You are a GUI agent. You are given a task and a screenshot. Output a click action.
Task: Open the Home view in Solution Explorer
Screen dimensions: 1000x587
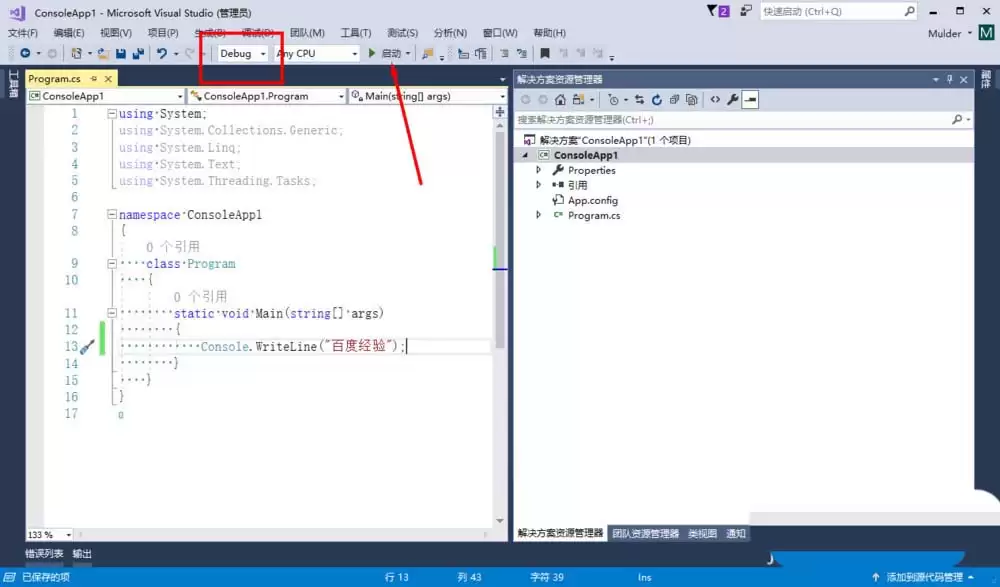560,99
